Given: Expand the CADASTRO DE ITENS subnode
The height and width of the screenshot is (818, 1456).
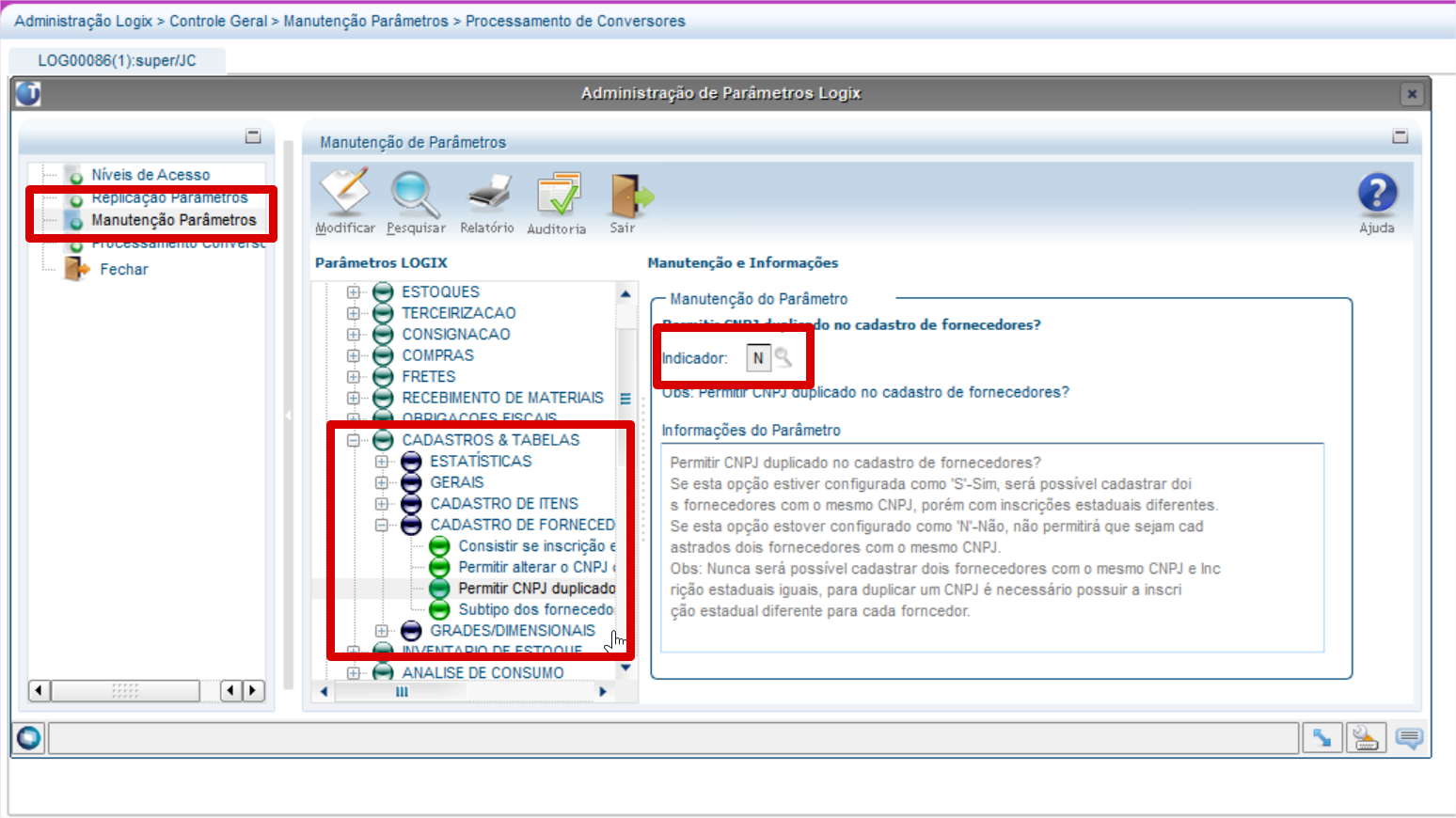Looking at the screenshot, I should click(x=382, y=503).
